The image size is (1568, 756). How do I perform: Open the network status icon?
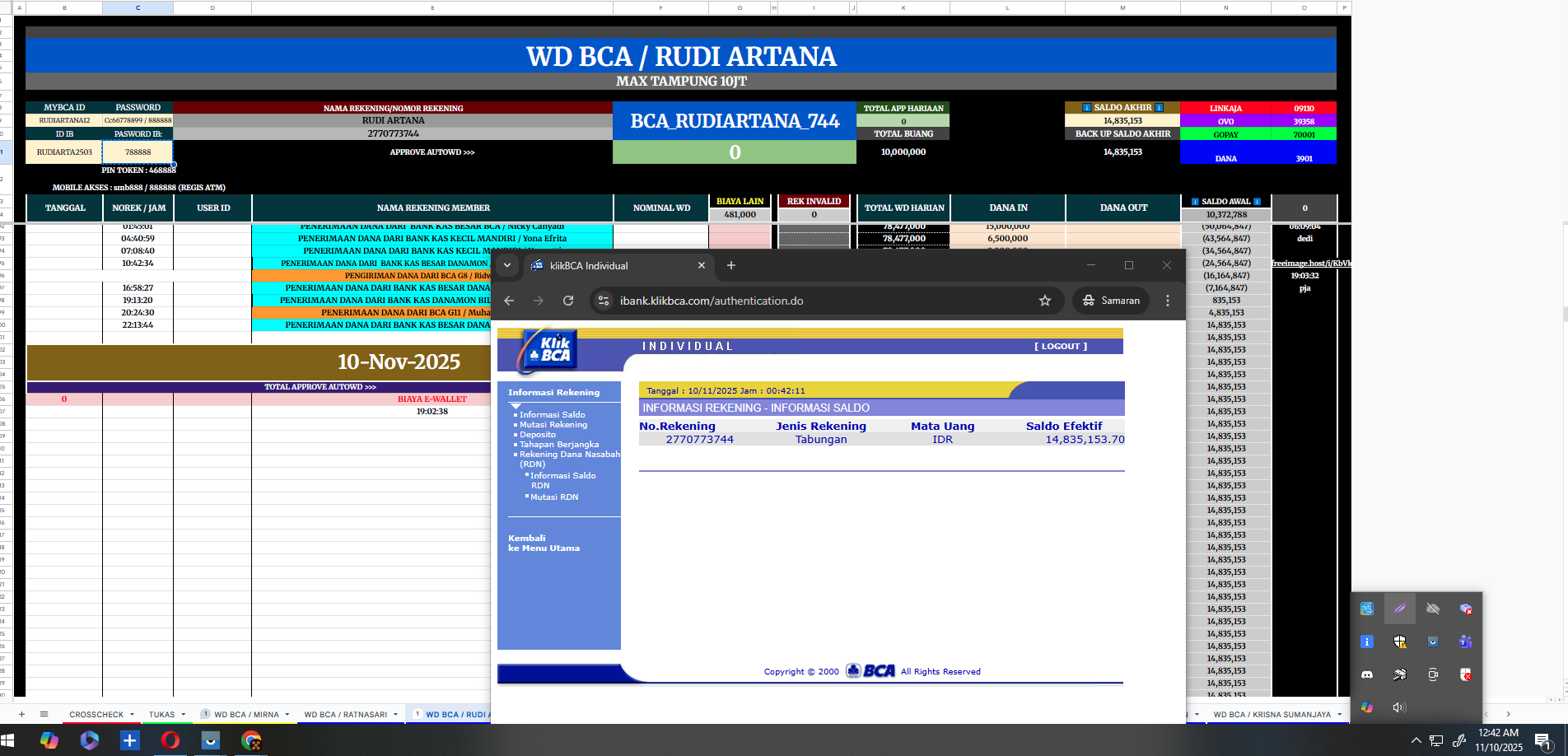(x=1436, y=740)
